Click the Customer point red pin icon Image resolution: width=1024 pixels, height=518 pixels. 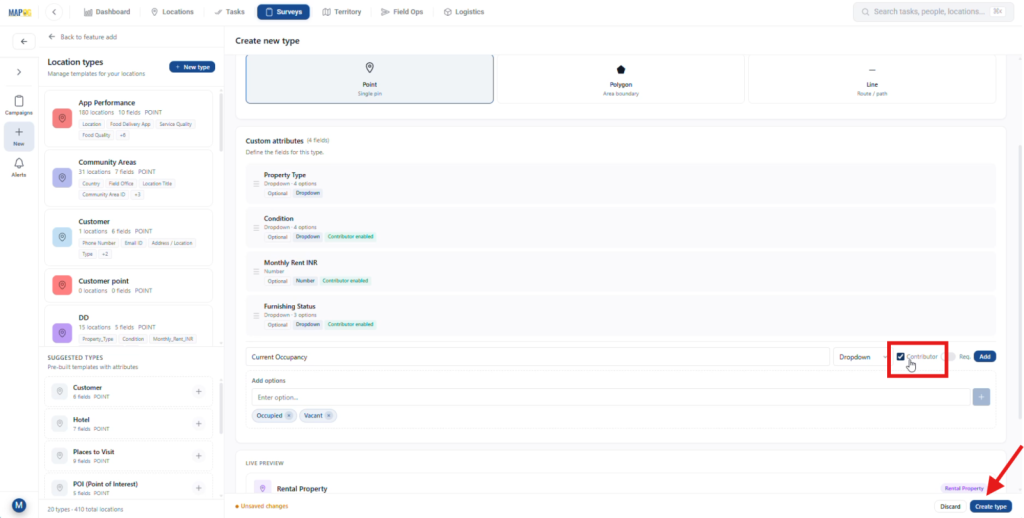pos(62,285)
